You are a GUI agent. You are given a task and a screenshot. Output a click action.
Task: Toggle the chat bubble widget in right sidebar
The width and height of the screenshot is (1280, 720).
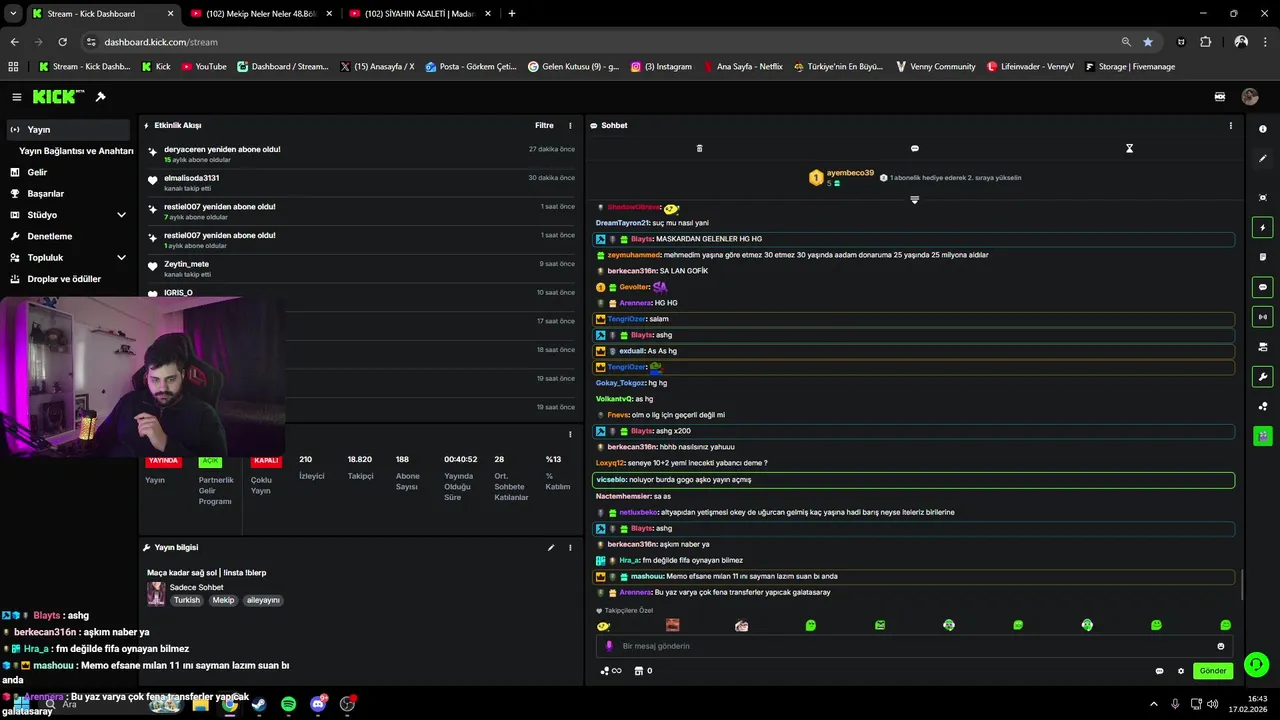(1263, 287)
